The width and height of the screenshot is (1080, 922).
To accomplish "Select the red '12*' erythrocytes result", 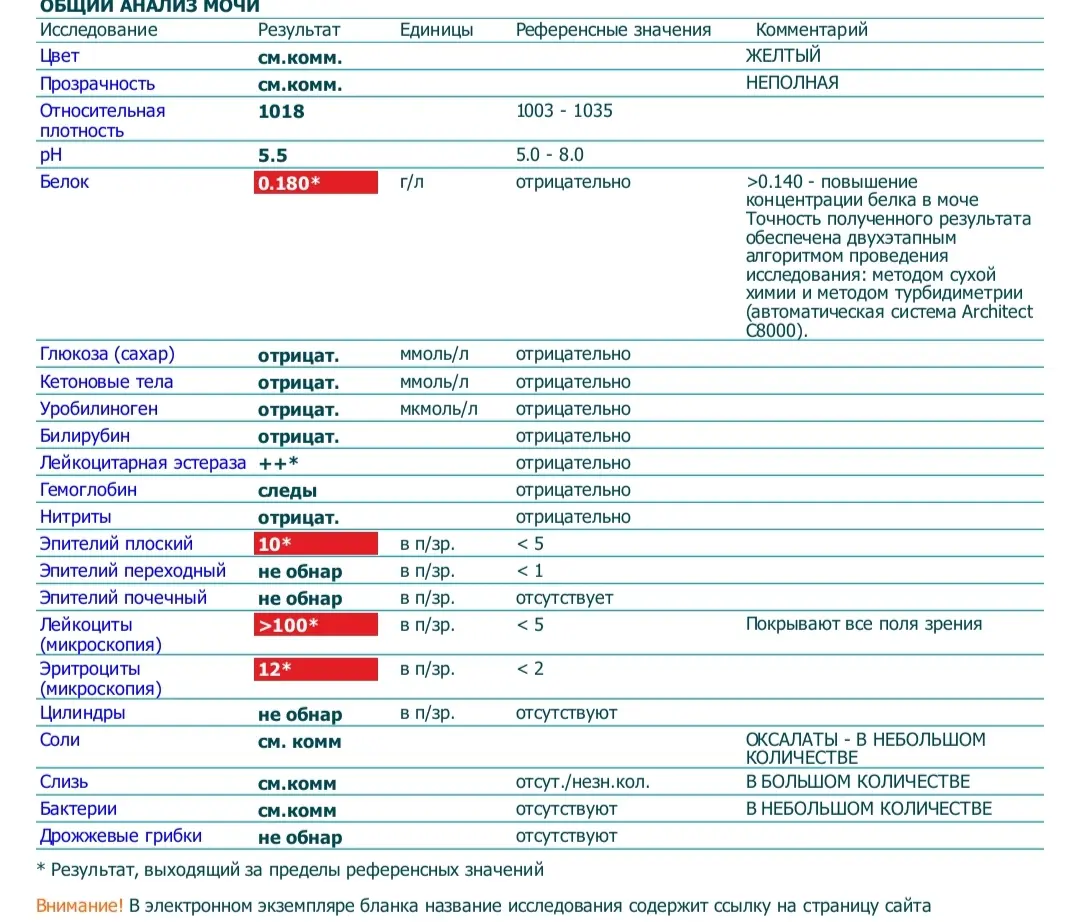I will (x=315, y=669).
